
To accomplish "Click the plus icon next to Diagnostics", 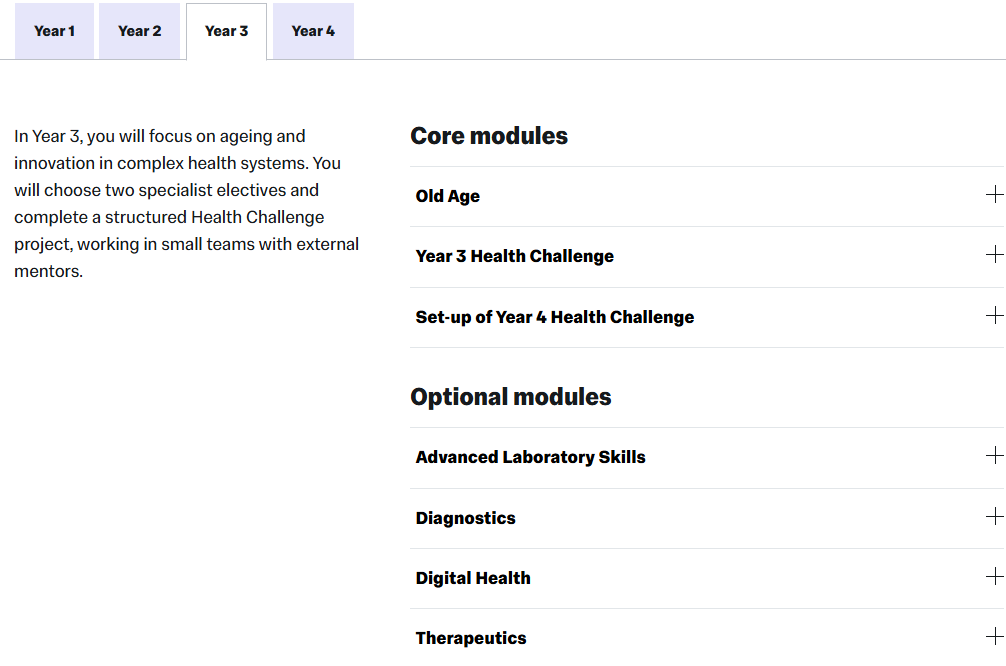I will 994,517.
